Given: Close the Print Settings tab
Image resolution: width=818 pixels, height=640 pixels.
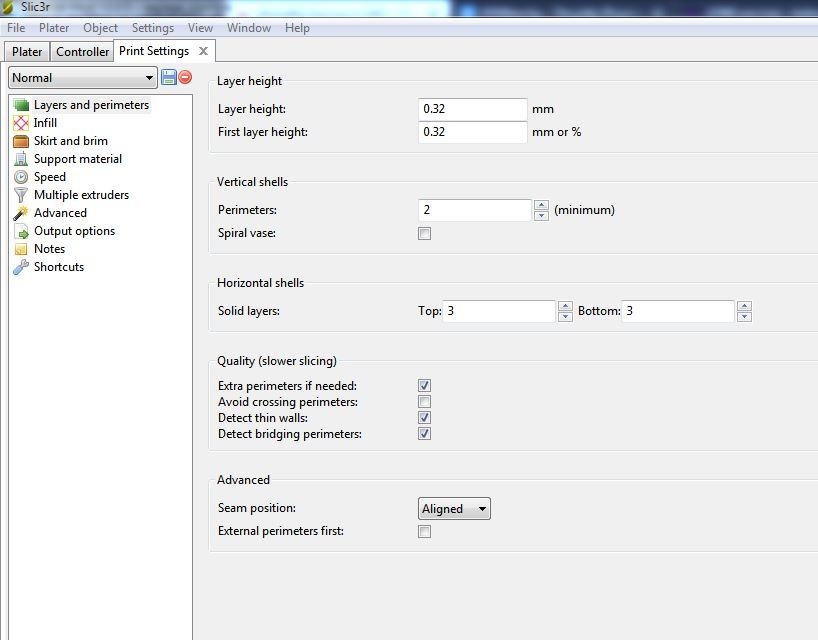Looking at the screenshot, I should point(203,51).
